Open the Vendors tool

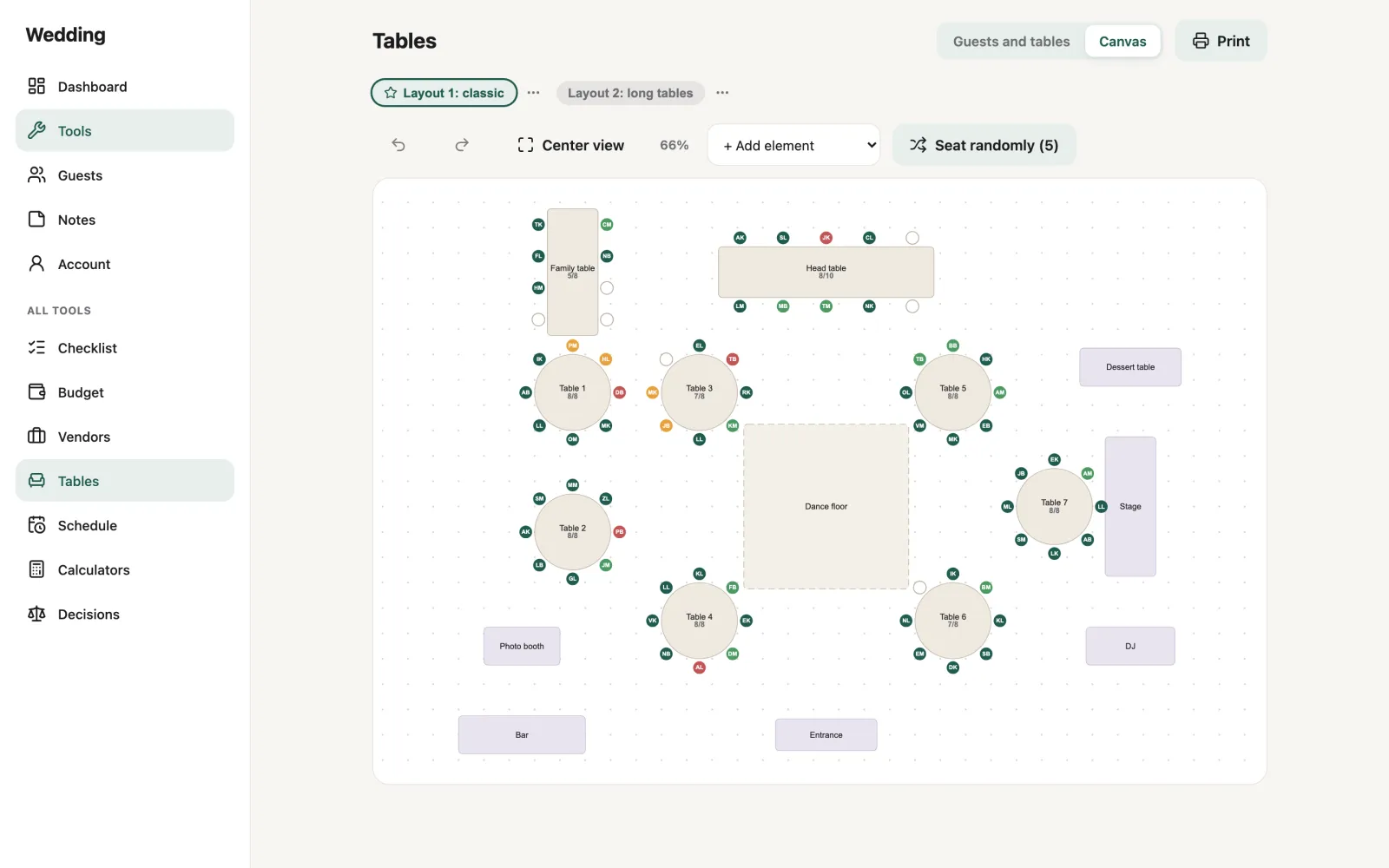[x=125, y=437]
